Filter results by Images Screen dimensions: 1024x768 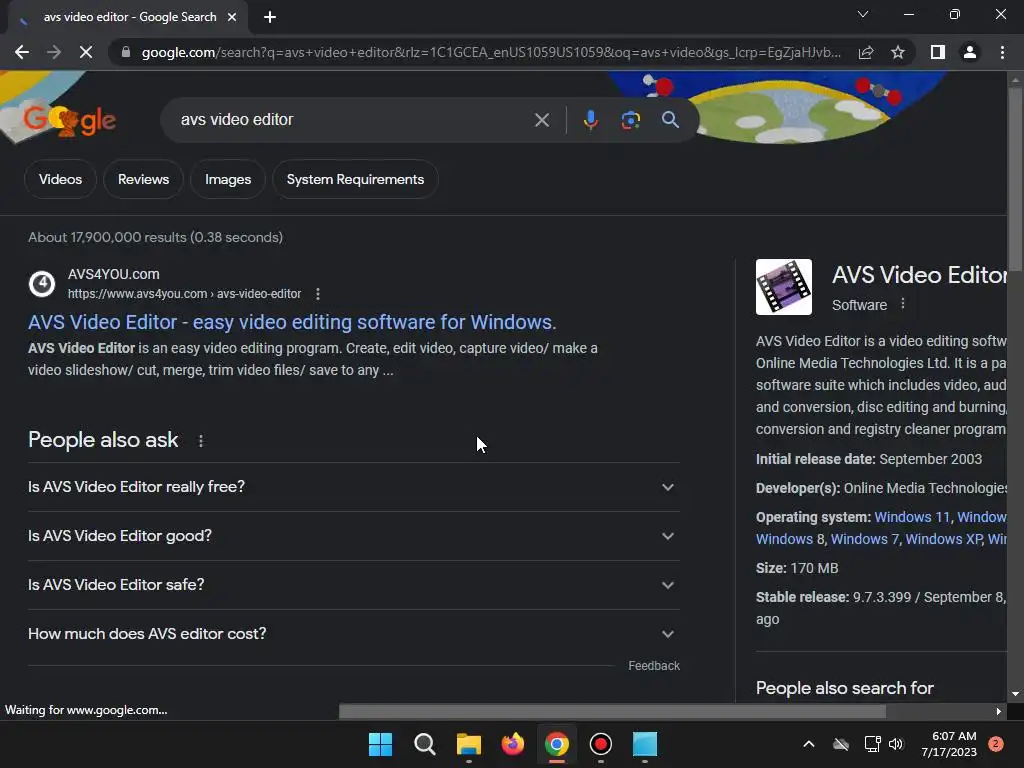pyautogui.click(x=228, y=180)
